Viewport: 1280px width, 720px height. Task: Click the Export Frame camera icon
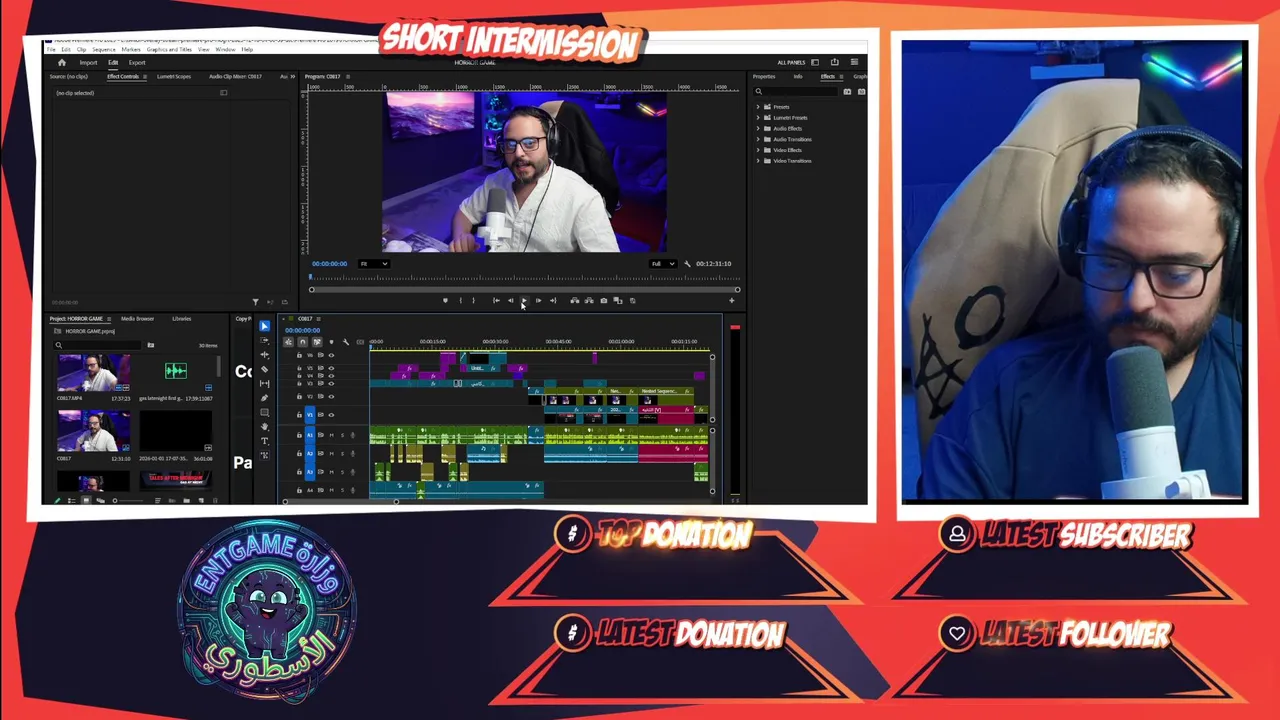tap(603, 300)
